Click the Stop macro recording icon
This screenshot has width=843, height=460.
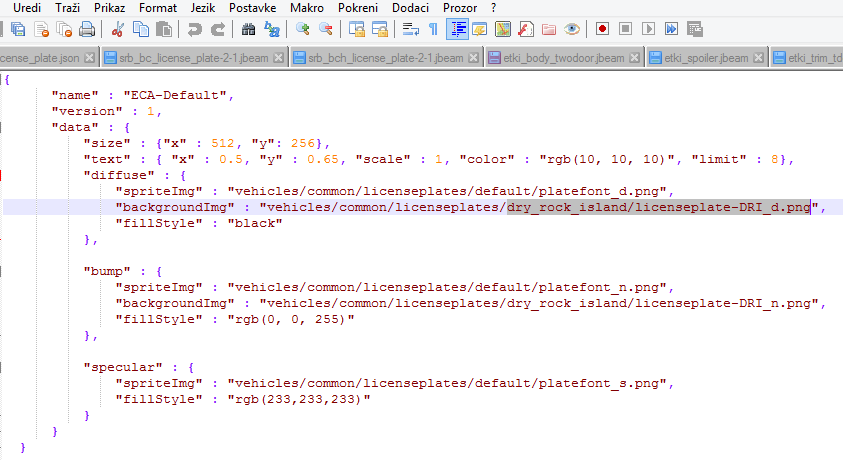point(625,29)
